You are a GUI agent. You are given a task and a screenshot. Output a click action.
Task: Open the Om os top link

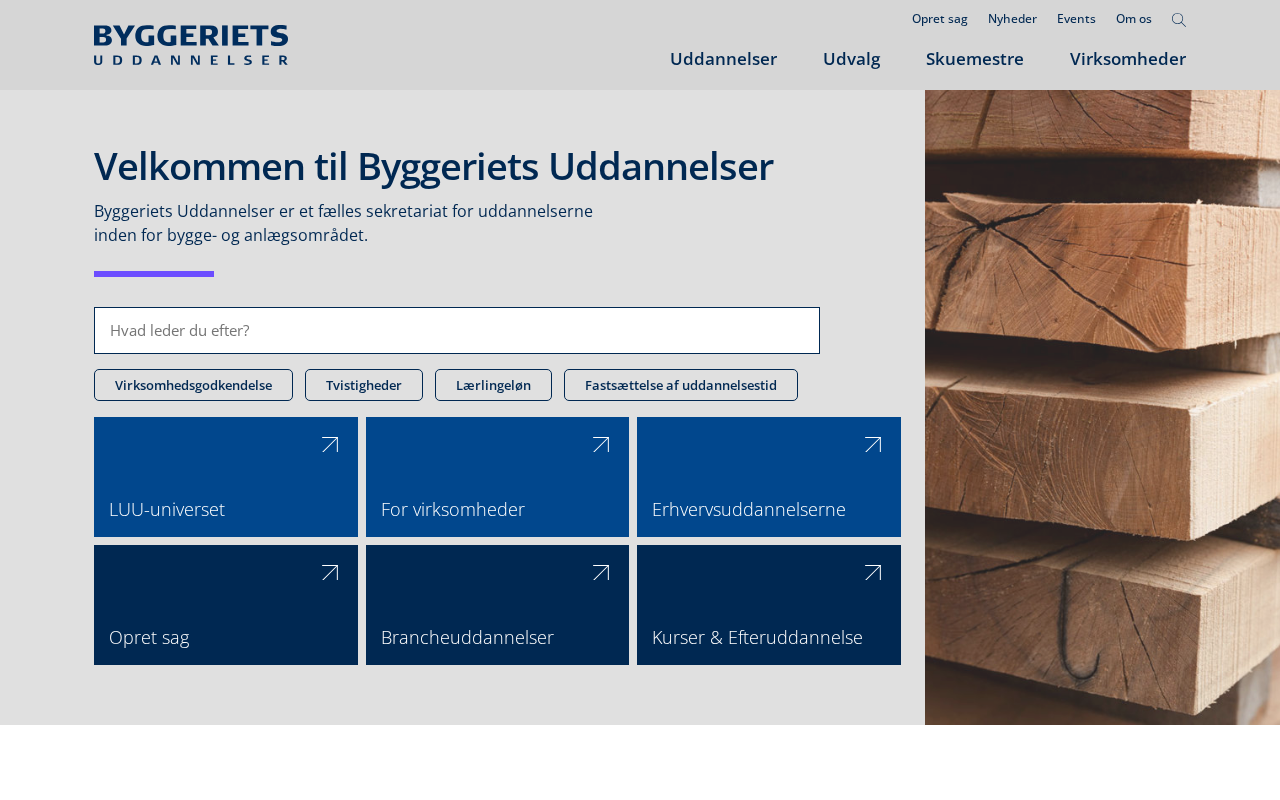1134,19
